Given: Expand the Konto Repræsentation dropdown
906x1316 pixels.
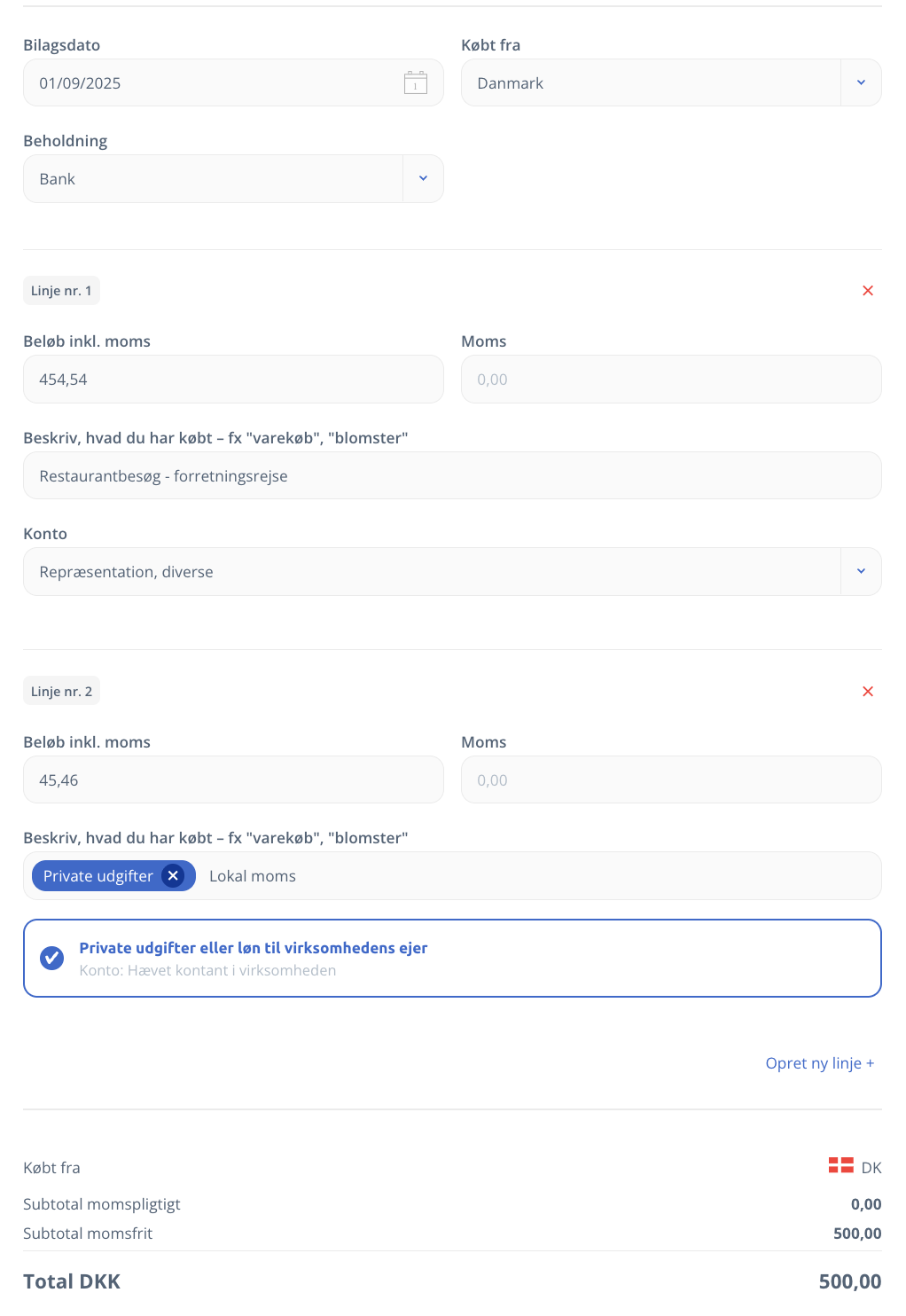Looking at the screenshot, I should (861, 571).
